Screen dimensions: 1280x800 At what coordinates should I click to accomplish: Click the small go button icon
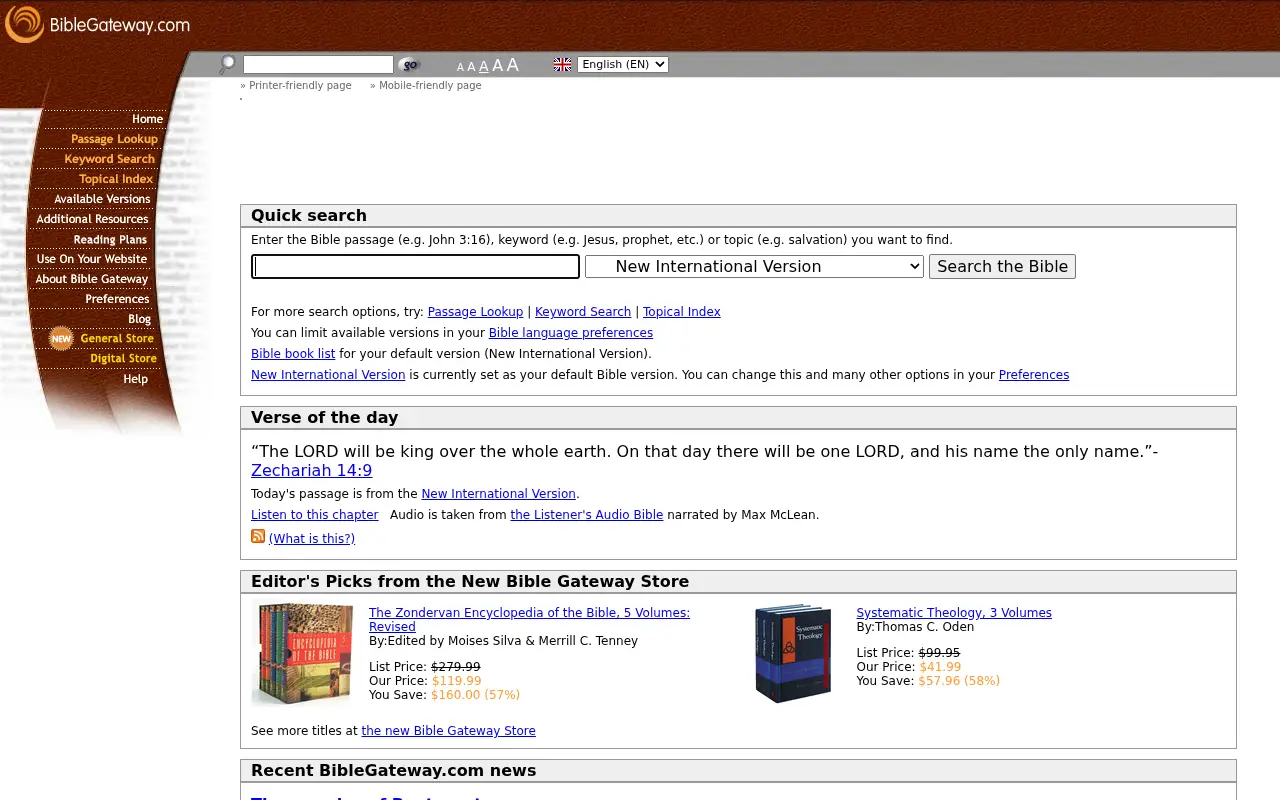pos(409,65)
